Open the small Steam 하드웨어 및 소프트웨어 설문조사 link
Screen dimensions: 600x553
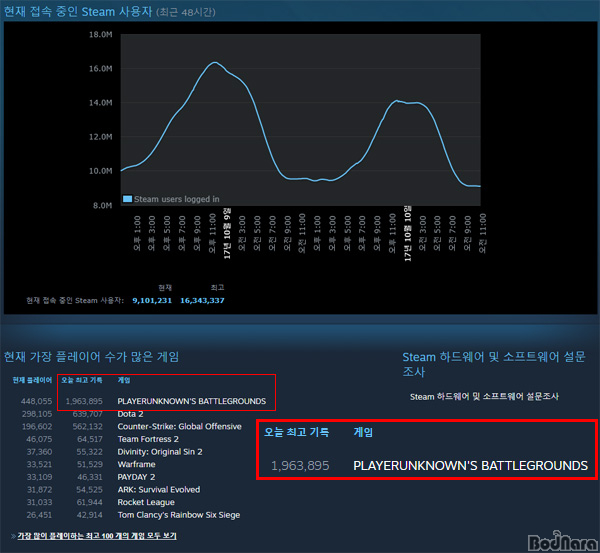484,397
